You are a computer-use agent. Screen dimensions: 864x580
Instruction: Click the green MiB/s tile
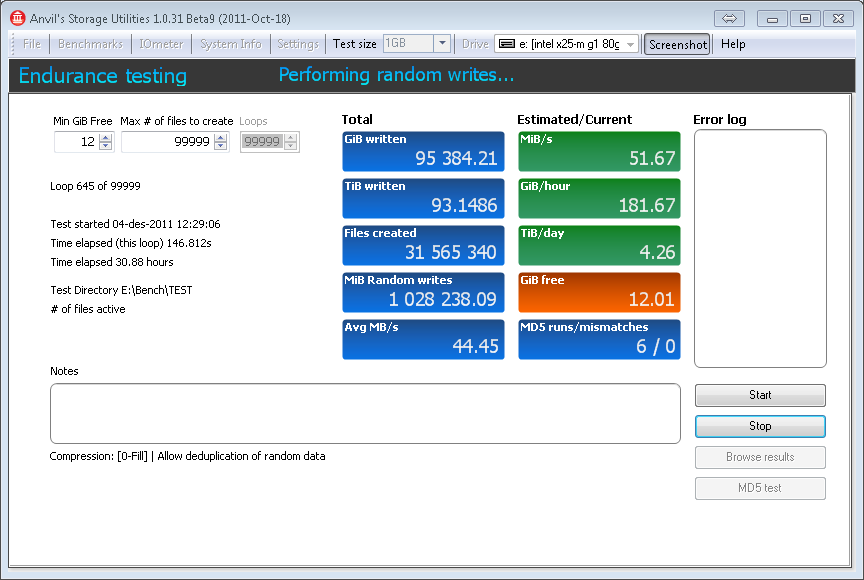(599, 151)
